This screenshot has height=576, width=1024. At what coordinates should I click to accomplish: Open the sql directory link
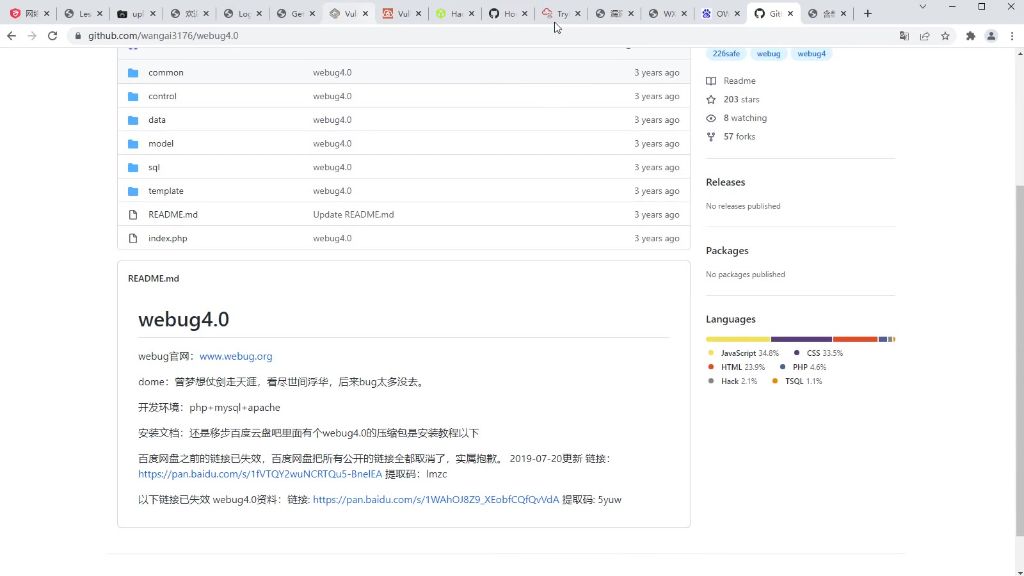153,167
